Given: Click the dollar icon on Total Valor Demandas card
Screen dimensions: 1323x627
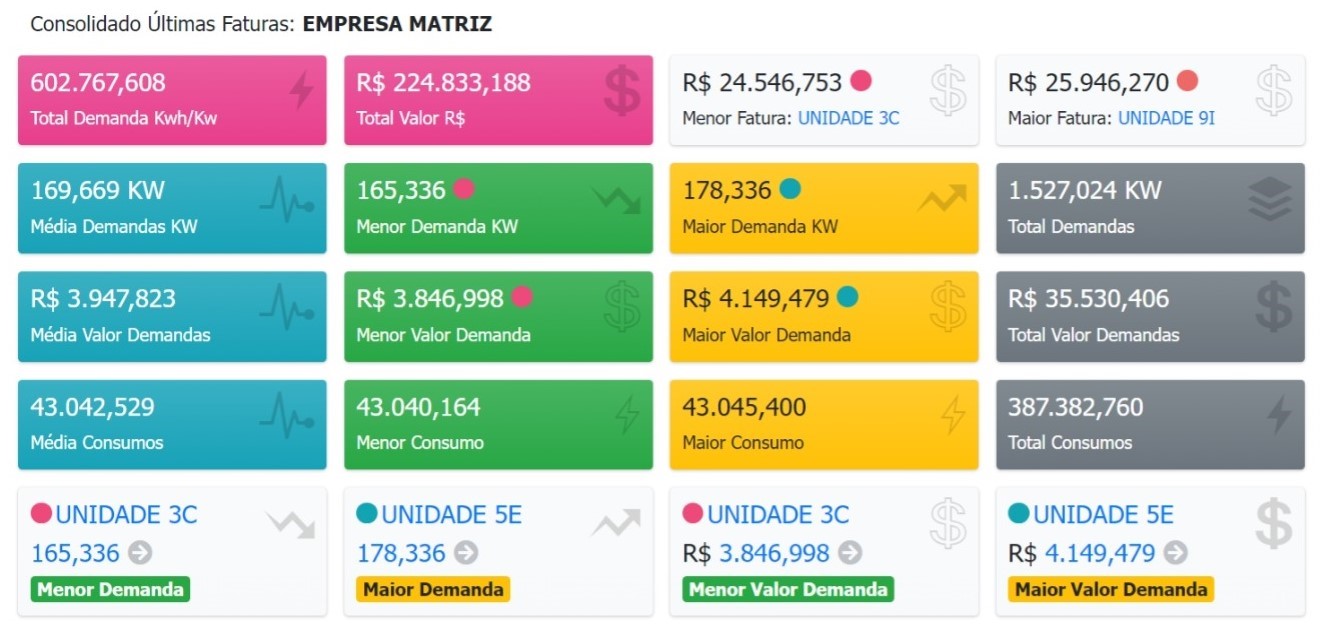Looking at the screenshot, I should point(1273,307).
